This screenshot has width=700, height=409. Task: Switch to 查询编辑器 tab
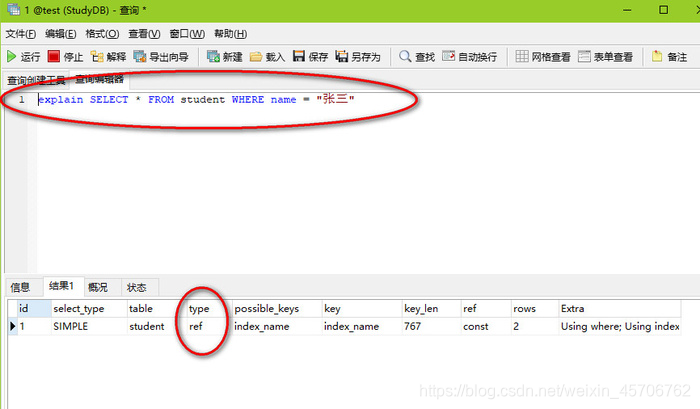[99, 79]
